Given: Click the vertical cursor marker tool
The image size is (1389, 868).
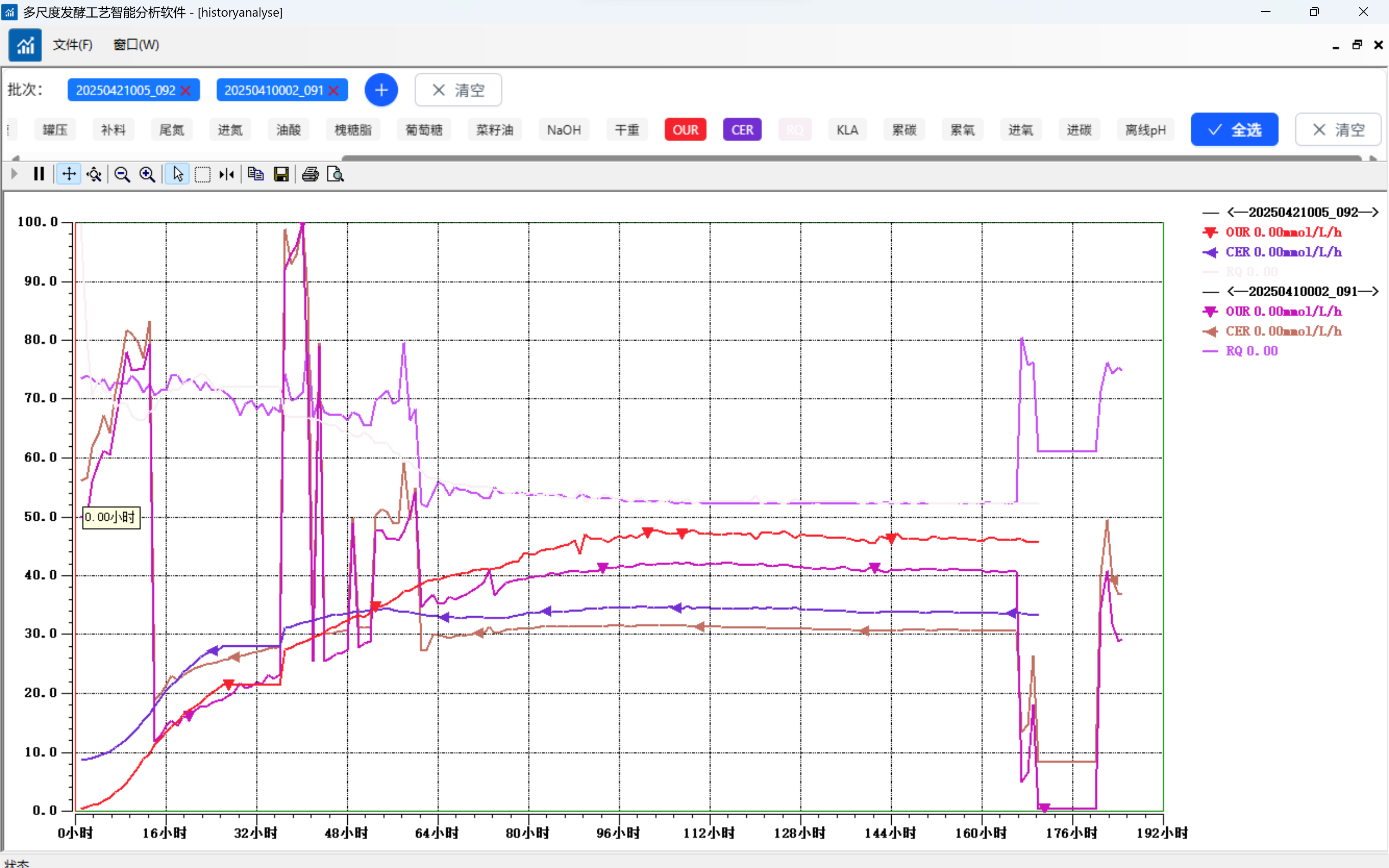Looking at the screenshot, I should click(x=227, y=174).
